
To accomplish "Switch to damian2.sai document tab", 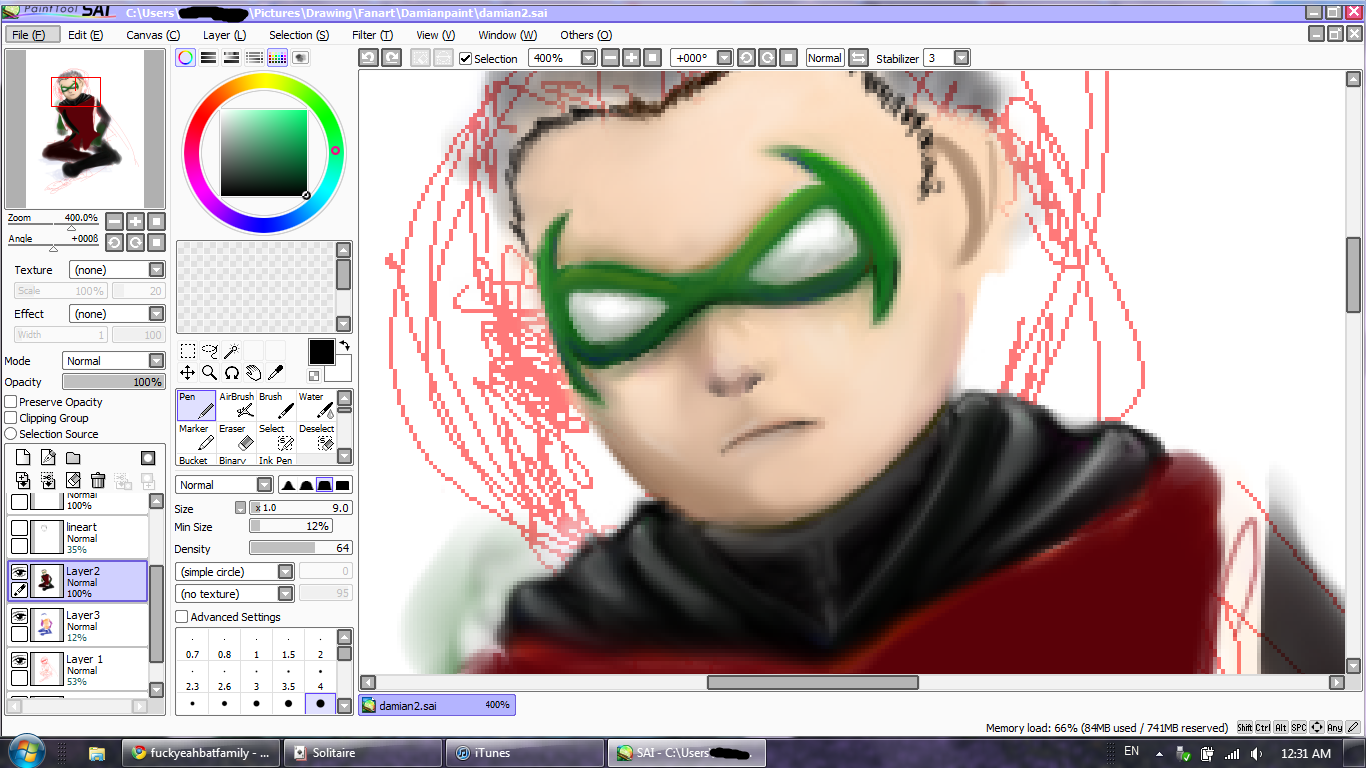I will (437, 705).
